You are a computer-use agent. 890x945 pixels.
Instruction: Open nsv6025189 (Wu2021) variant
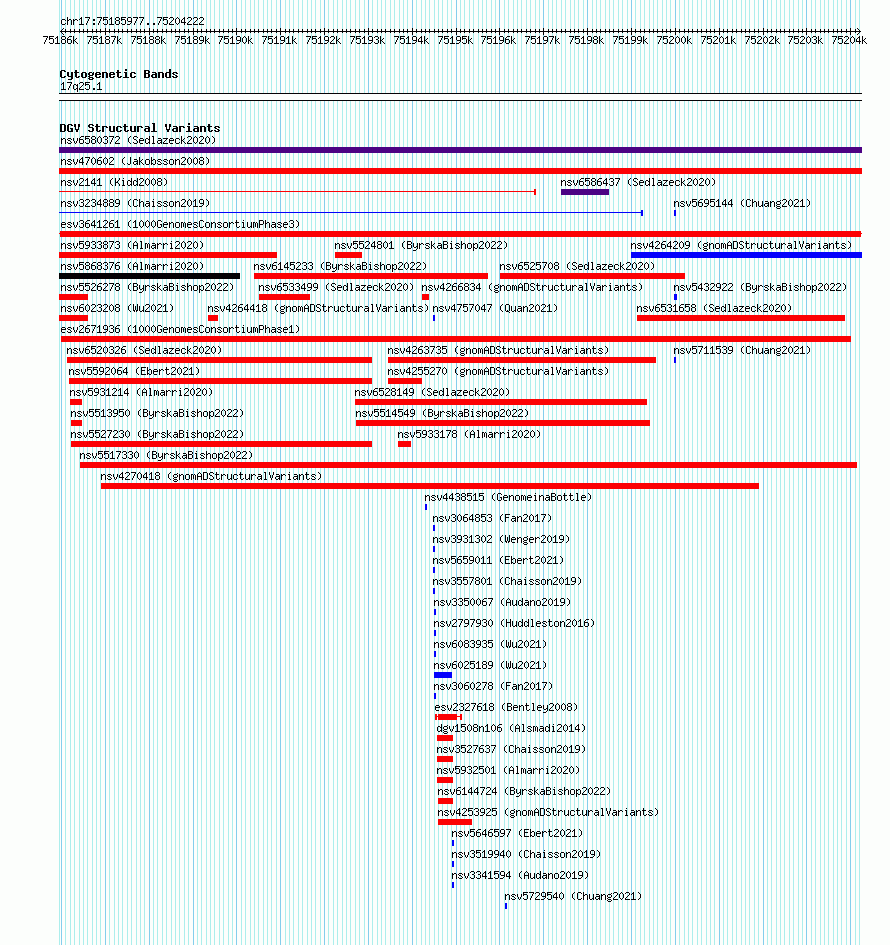coord(490,666)
